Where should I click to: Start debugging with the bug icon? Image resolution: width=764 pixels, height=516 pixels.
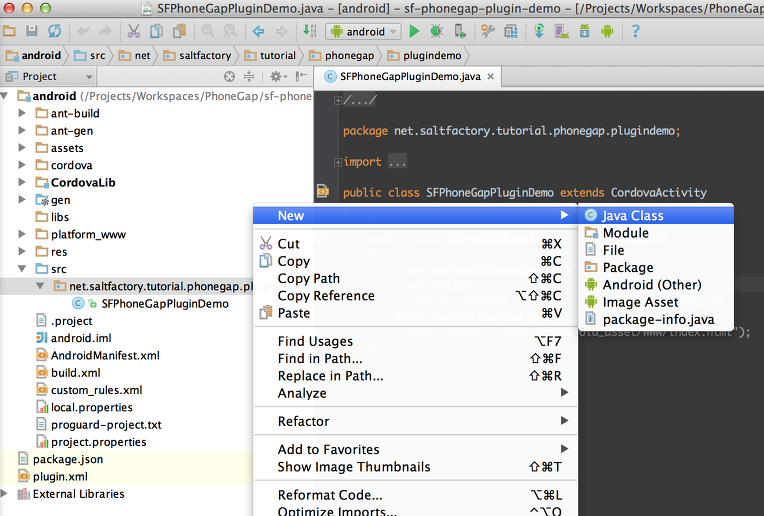[437, 32]
